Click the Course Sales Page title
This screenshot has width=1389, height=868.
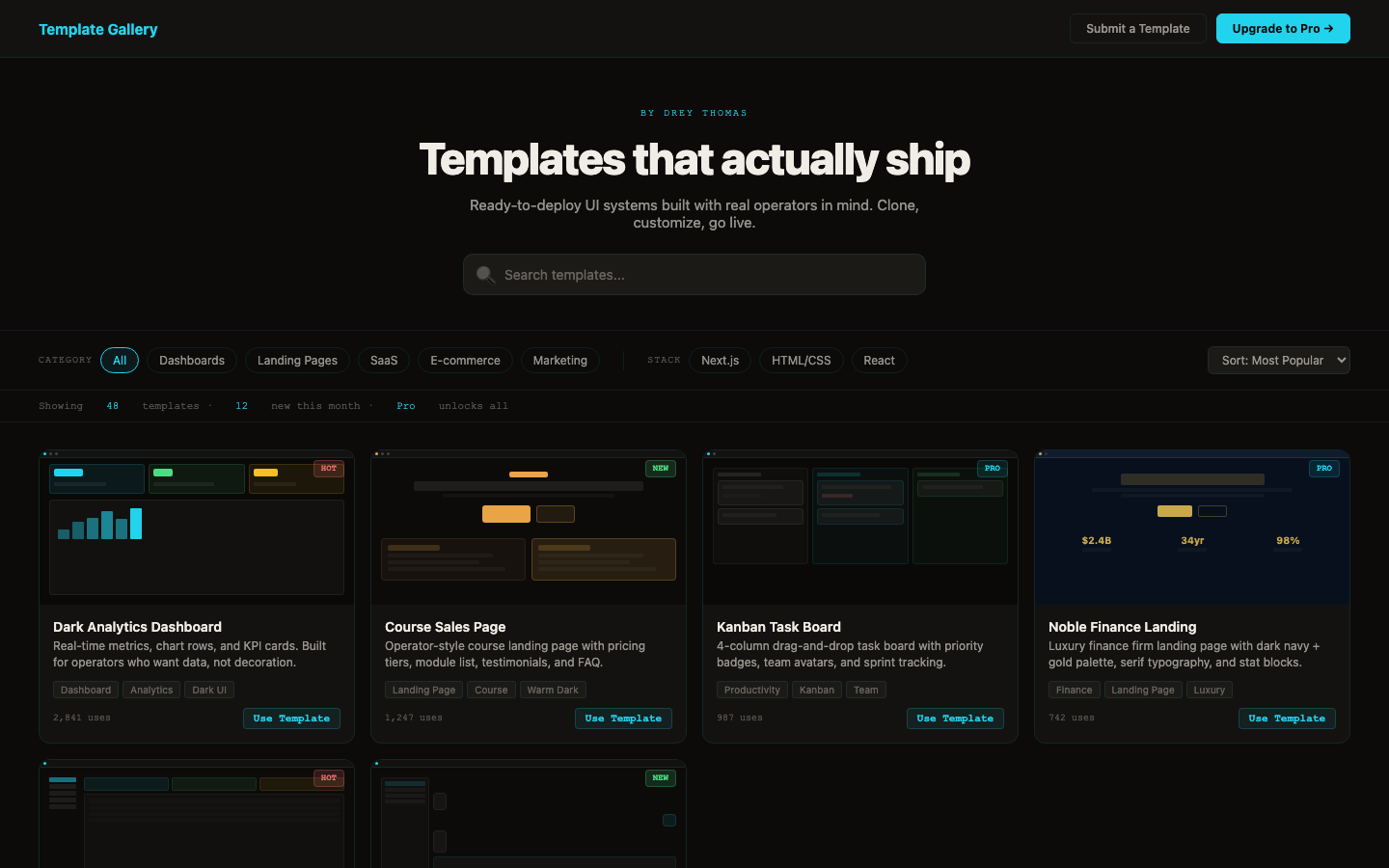click(445, 627)
